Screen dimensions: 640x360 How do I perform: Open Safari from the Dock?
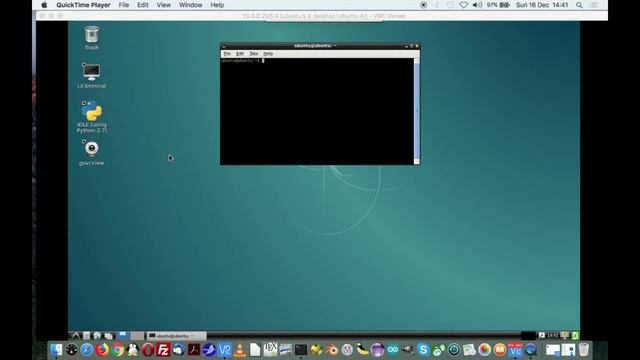point(87,350)
